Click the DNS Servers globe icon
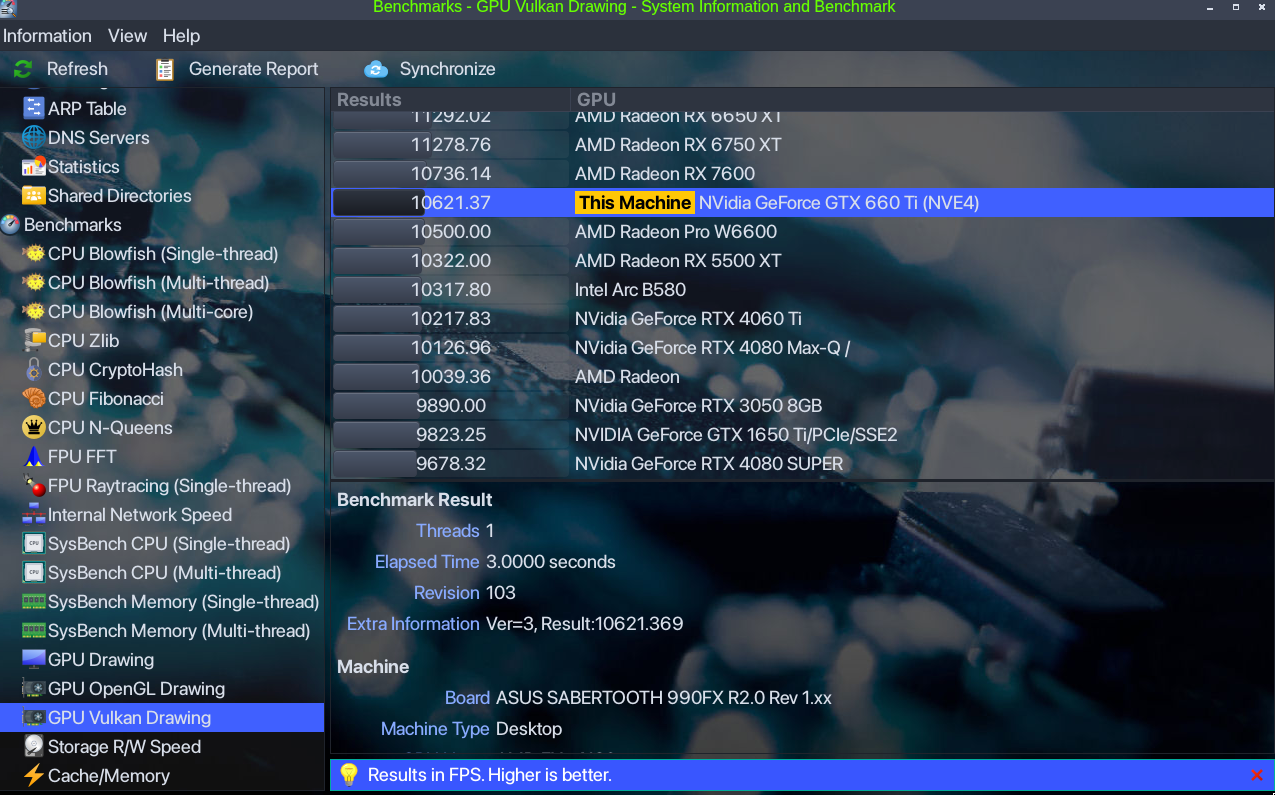The width and height of the screenshot is (1275, 795). [x=34, y=137]
